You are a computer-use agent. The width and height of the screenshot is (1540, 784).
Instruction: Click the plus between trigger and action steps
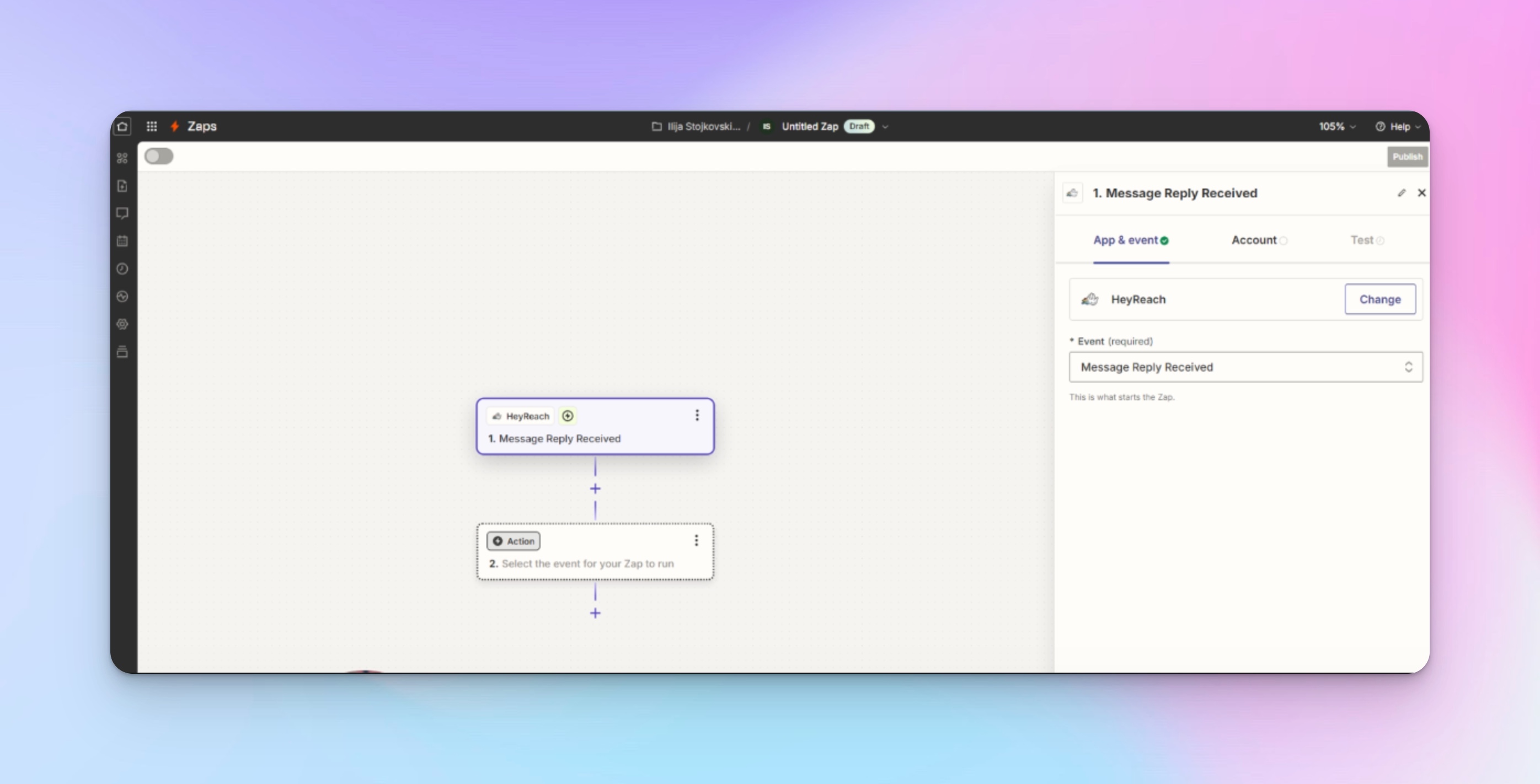click(x=596, y=489)
